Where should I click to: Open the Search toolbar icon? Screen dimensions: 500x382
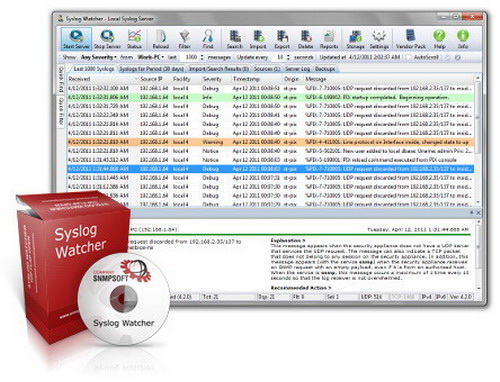click(235, 39)
